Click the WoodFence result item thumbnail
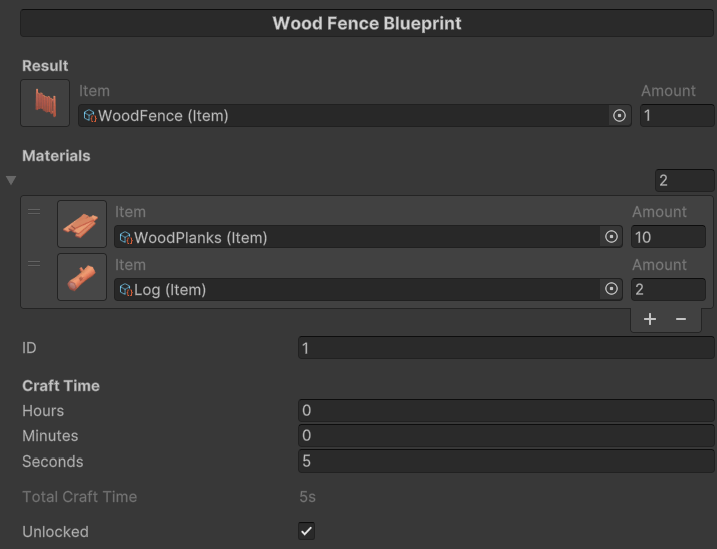The image size is (717, 549). [x=45, y=104]
